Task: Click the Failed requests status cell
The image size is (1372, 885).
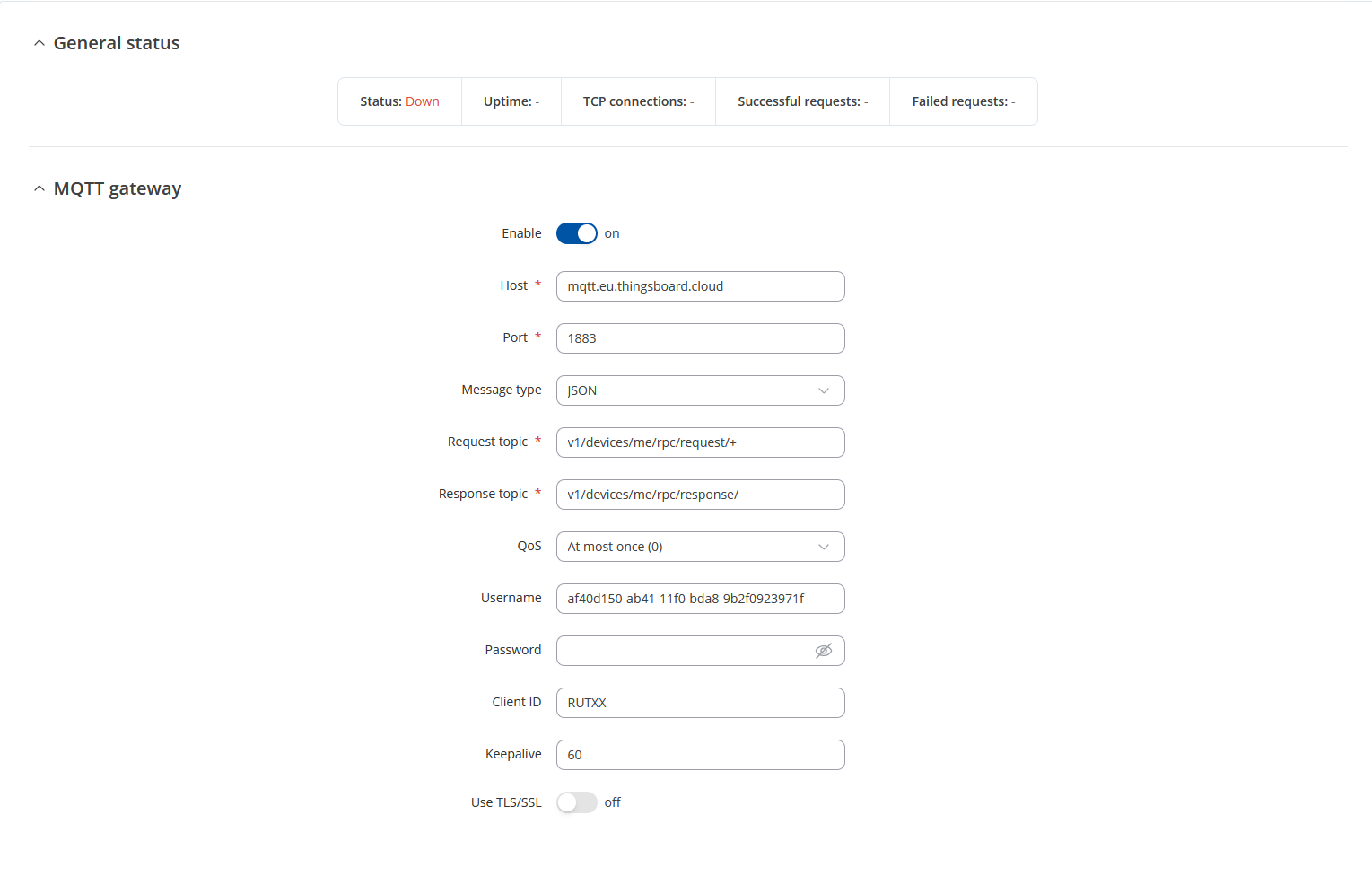Action: [963, 101]
